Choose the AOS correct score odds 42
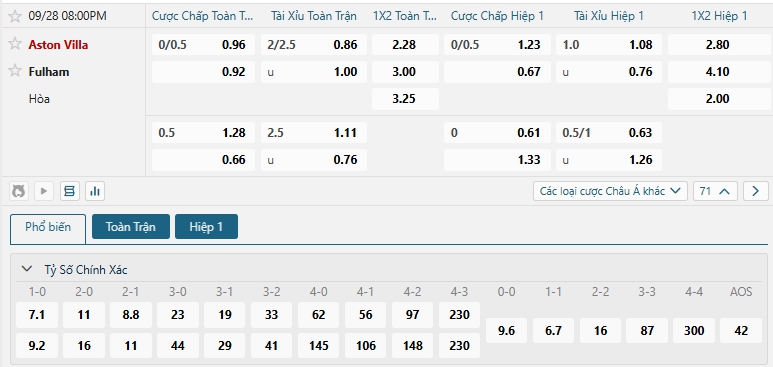 pyautogui.click(x=741, y=330)
